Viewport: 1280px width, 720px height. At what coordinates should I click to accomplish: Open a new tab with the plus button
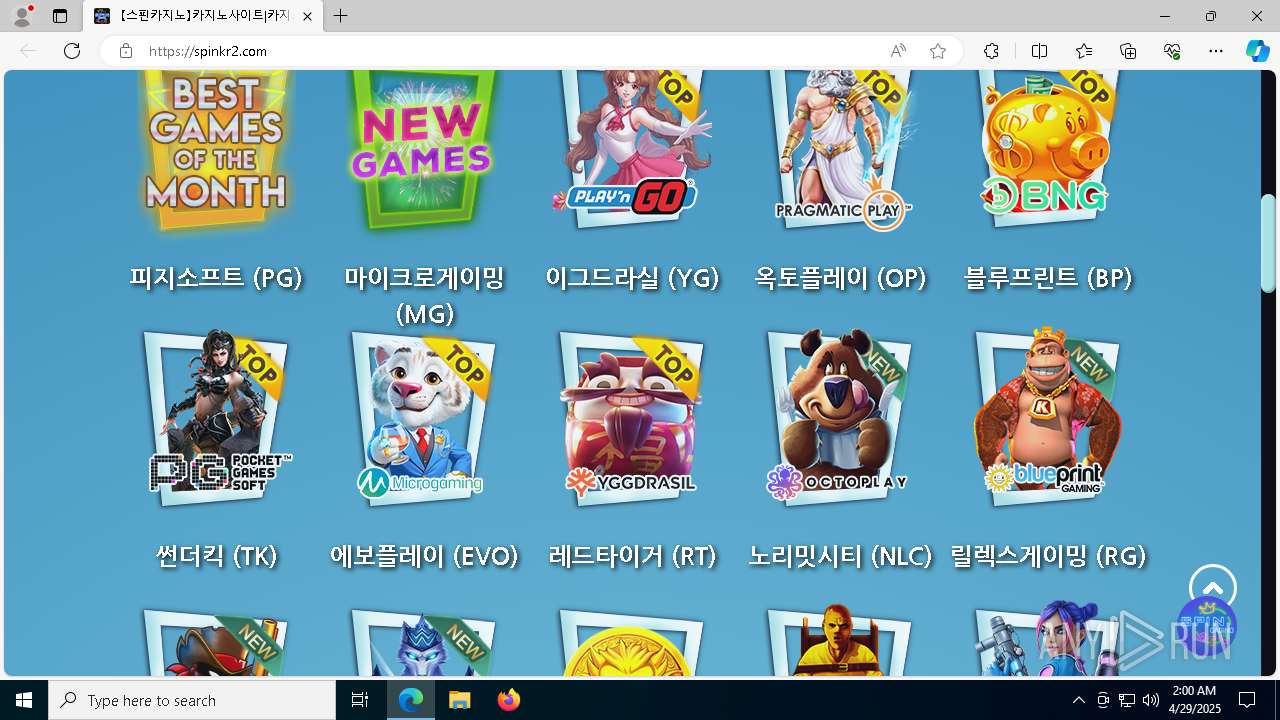coord(341,16)
